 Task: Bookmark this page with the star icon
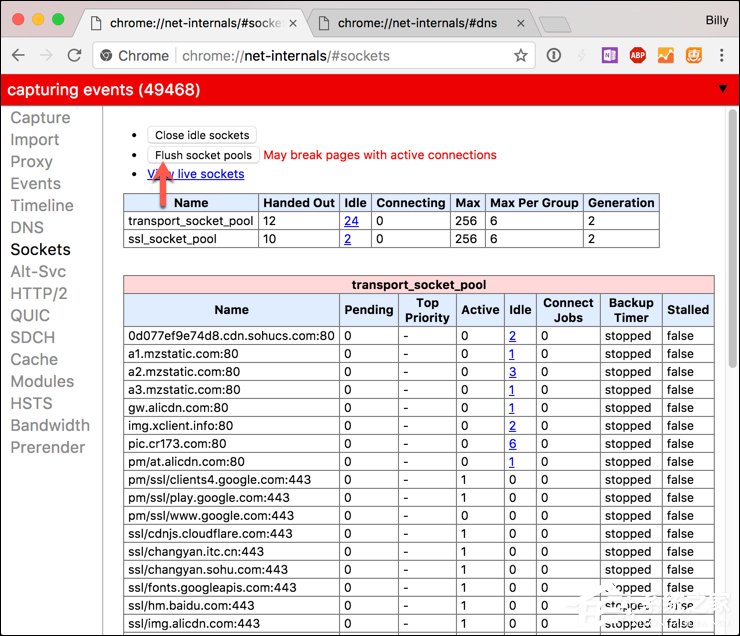(520, 56)
